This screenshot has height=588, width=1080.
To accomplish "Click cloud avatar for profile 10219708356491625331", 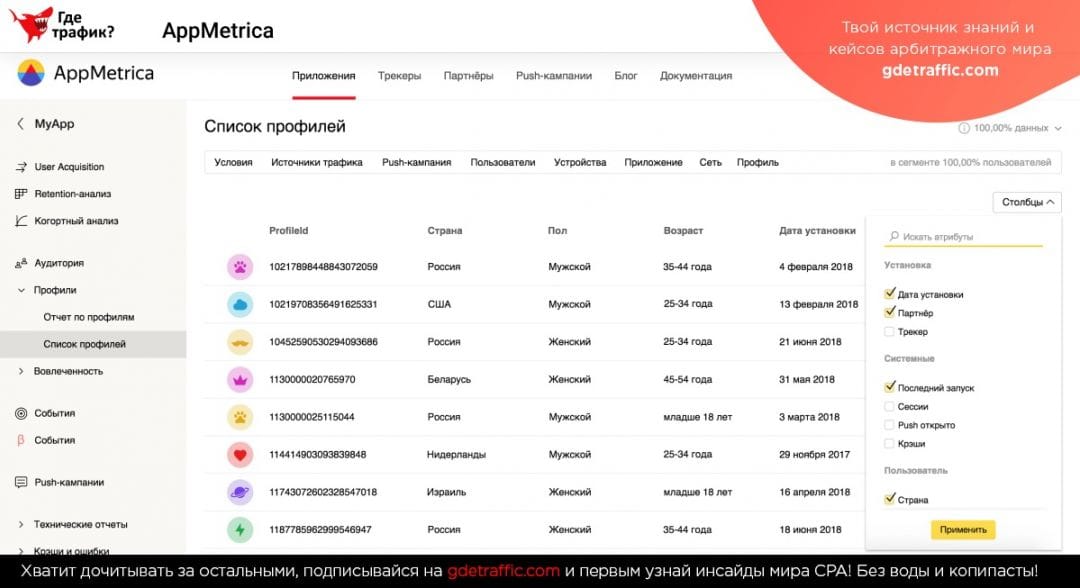I will pos(240,304).
